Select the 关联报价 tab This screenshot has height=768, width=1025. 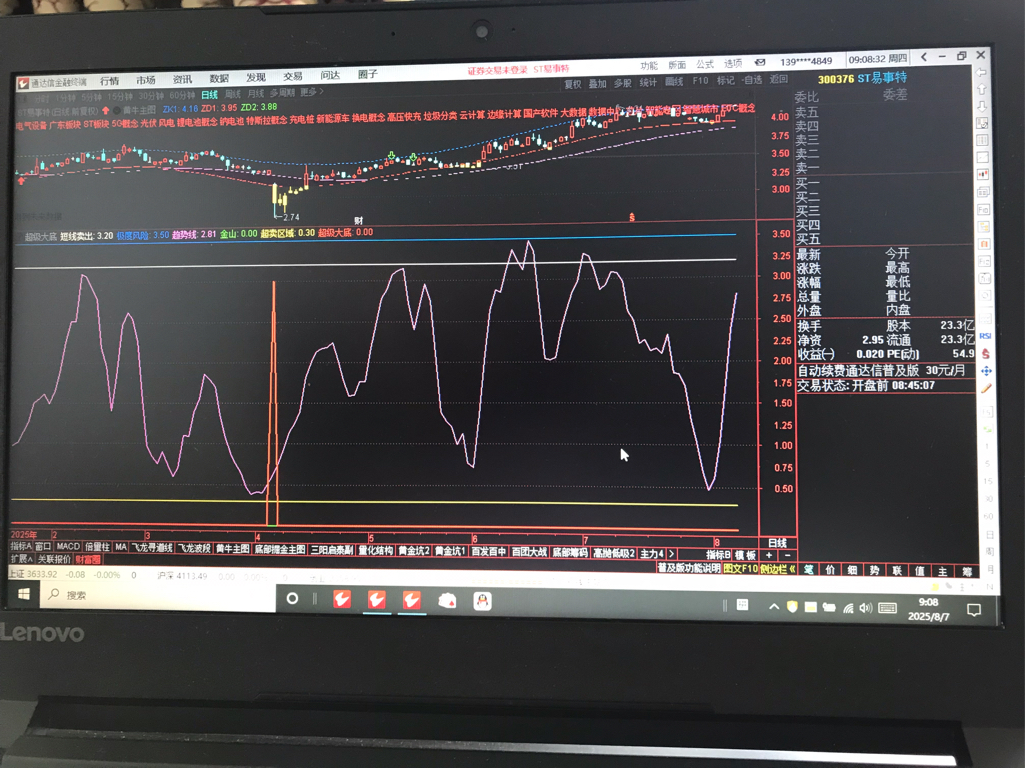tap(54, 559)
